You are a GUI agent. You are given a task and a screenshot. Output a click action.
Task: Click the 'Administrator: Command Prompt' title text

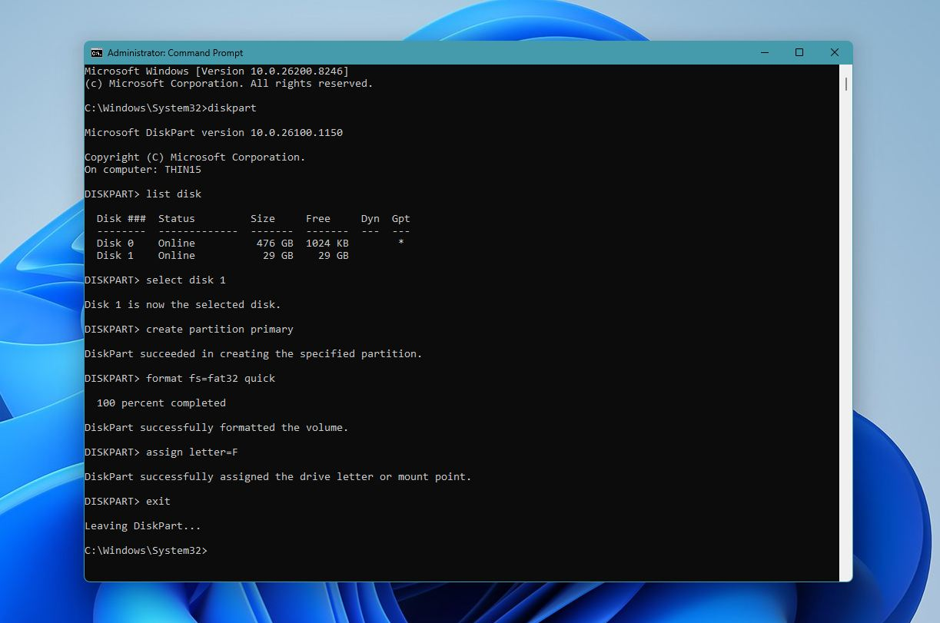coord(175,53)
